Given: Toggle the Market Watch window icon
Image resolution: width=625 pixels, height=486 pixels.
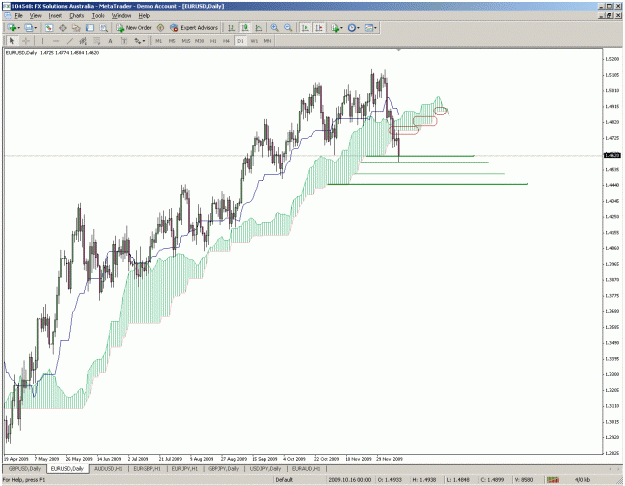Looking at the screenshot, I should pyautogui.click(x=49, y=28).
